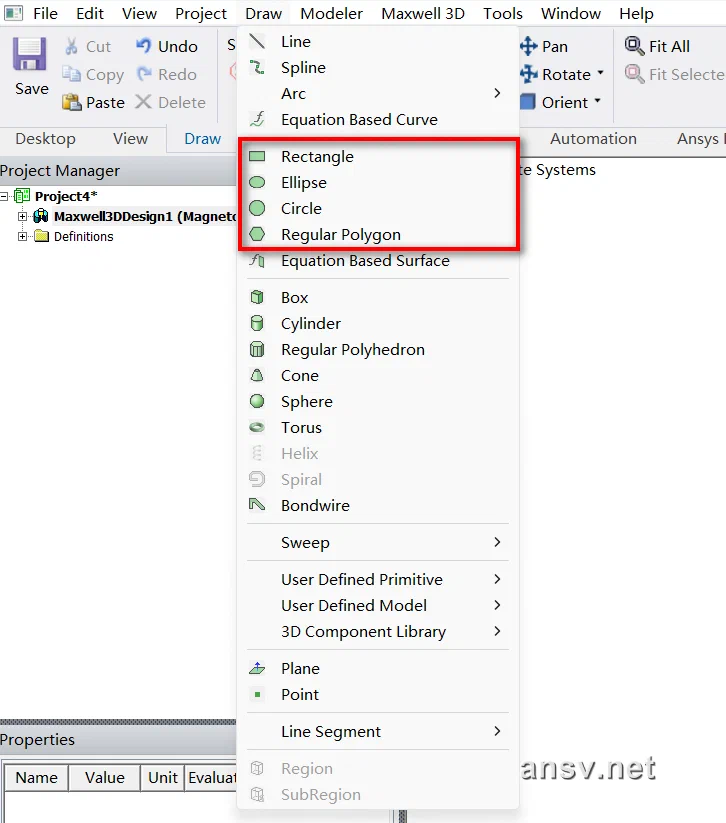Image resolution: width=726 pixels, height=823 pixels.
Task: Open the Project menu
Action: [201, 13]
